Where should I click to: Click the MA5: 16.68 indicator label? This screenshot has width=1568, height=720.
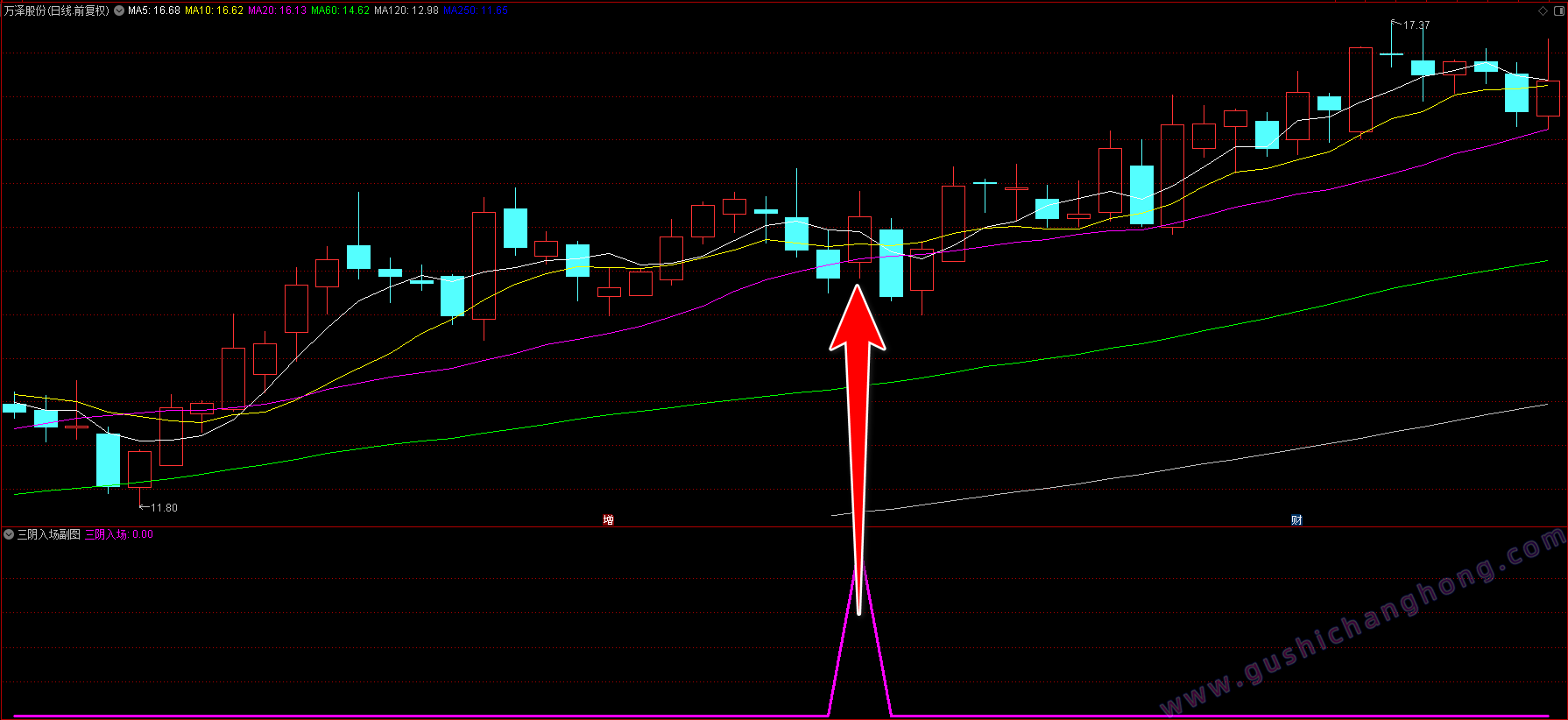154,11
